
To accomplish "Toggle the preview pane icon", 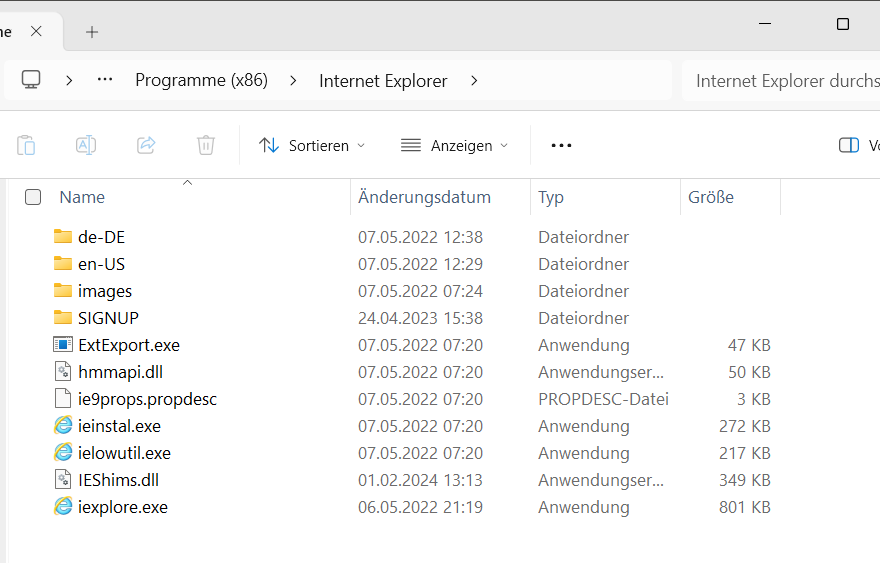I will 848,145.
